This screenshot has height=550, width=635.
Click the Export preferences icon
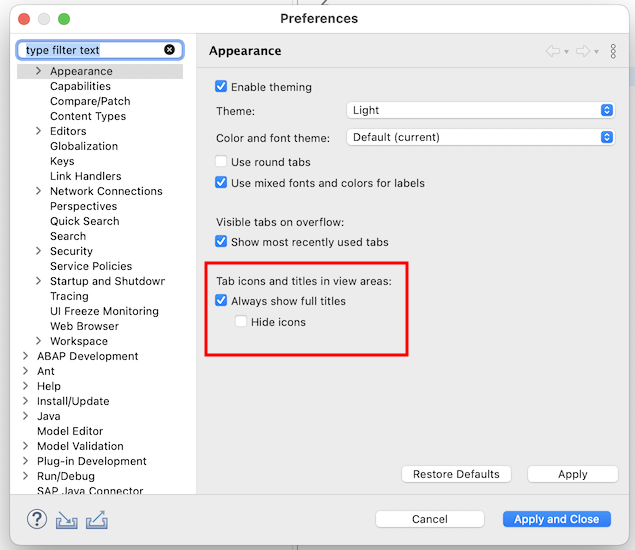tap(97, 520)
